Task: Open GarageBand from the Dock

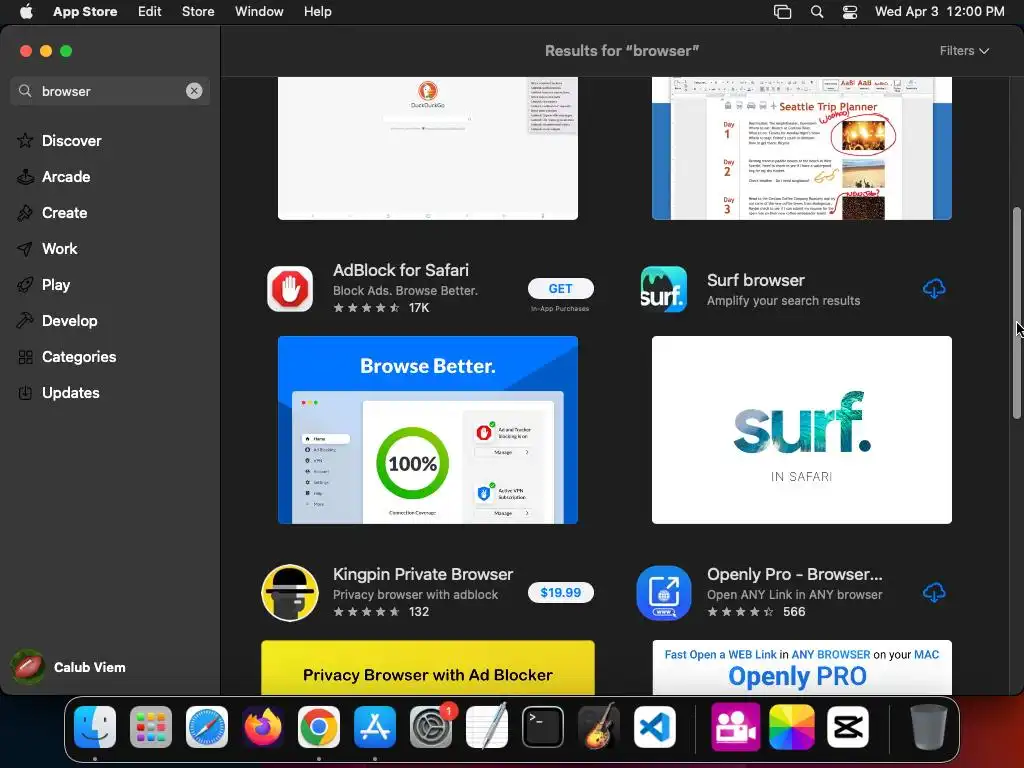Action: click(599, 727)
